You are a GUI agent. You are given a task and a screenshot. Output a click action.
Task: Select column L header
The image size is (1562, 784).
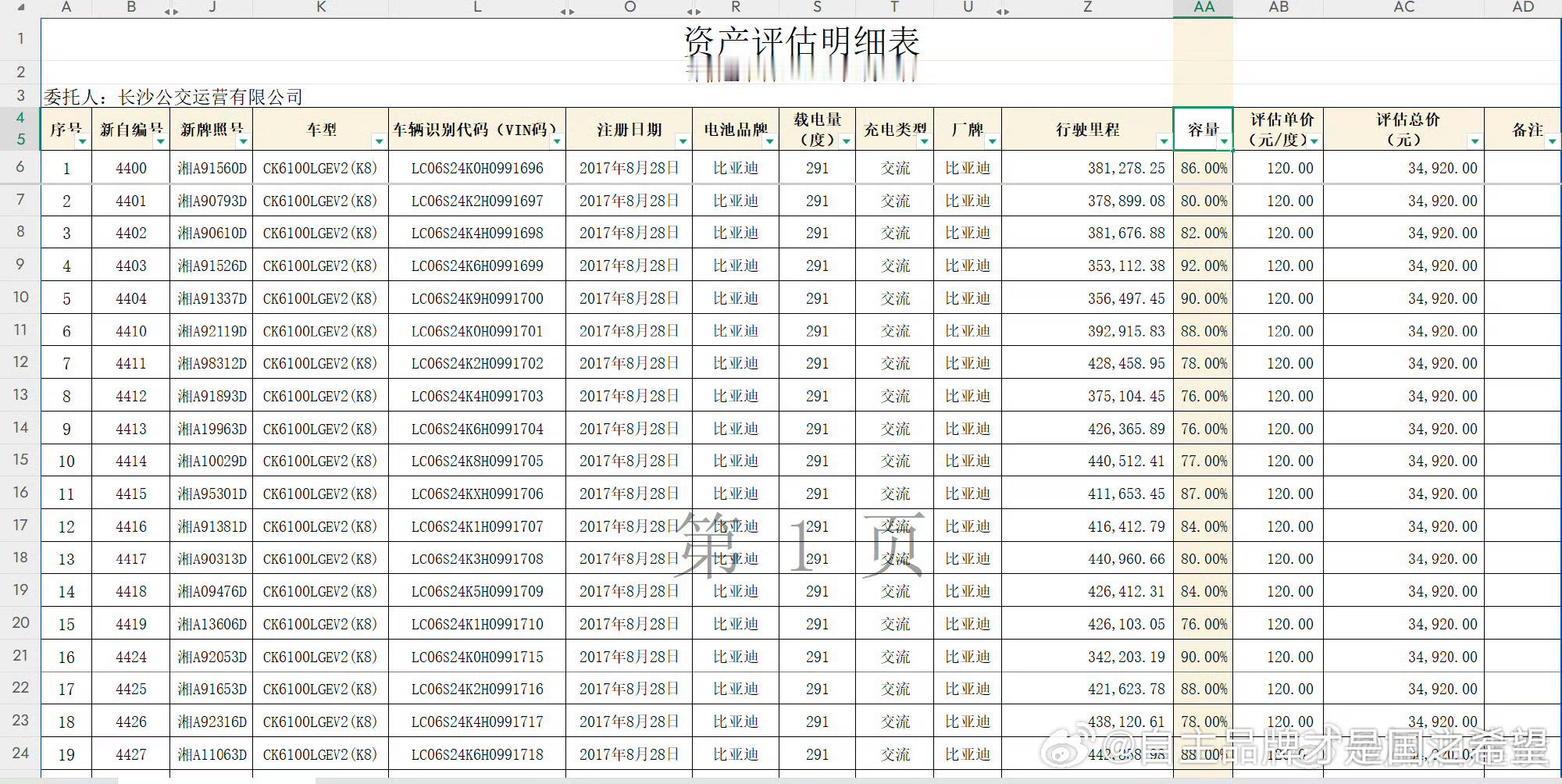477,8
